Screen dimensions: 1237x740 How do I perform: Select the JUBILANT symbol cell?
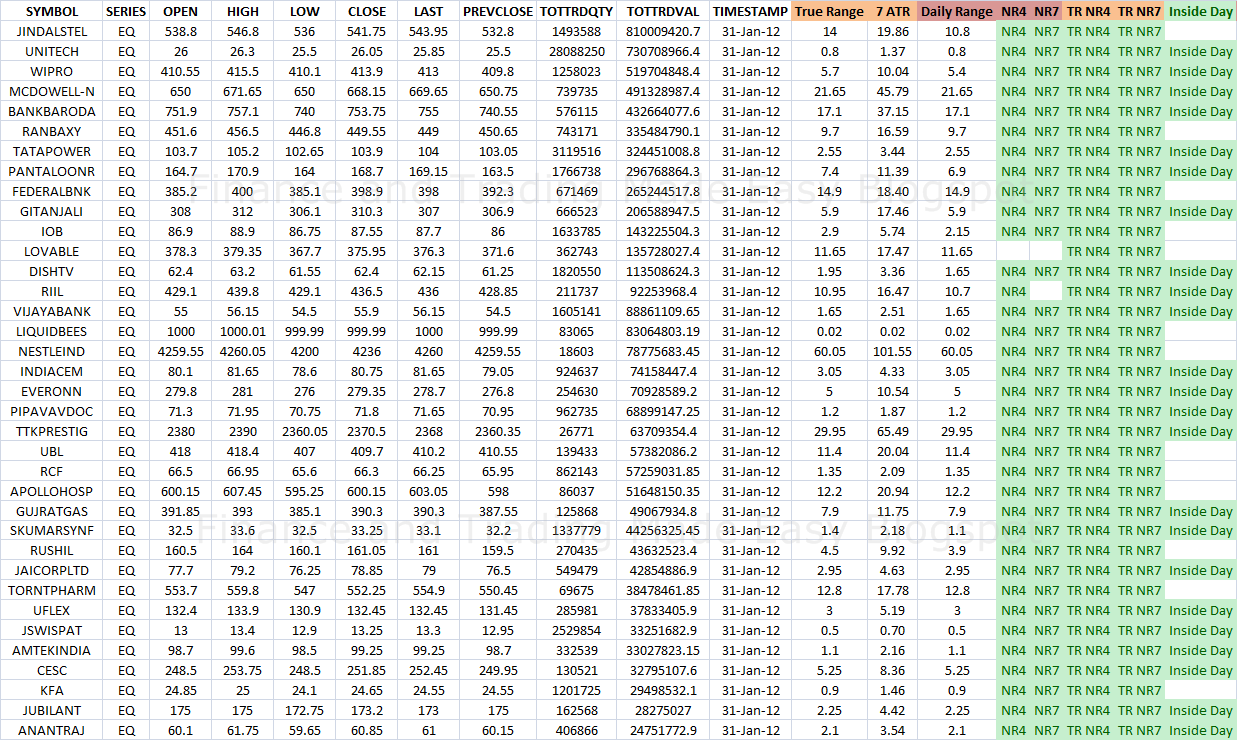[52, 711]
